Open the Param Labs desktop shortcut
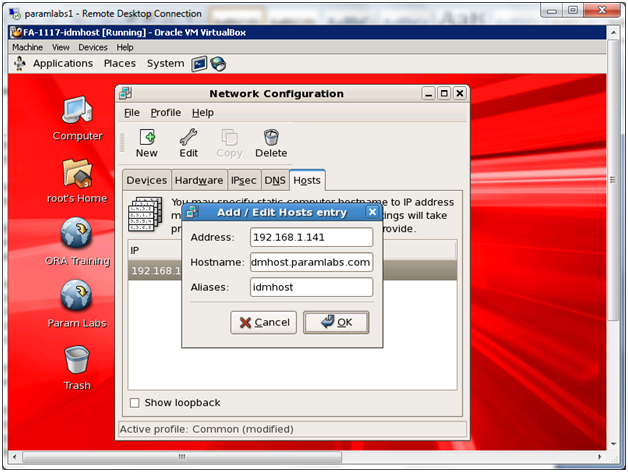The width and height of the screenshot is (628, 472). pos(76,295)
